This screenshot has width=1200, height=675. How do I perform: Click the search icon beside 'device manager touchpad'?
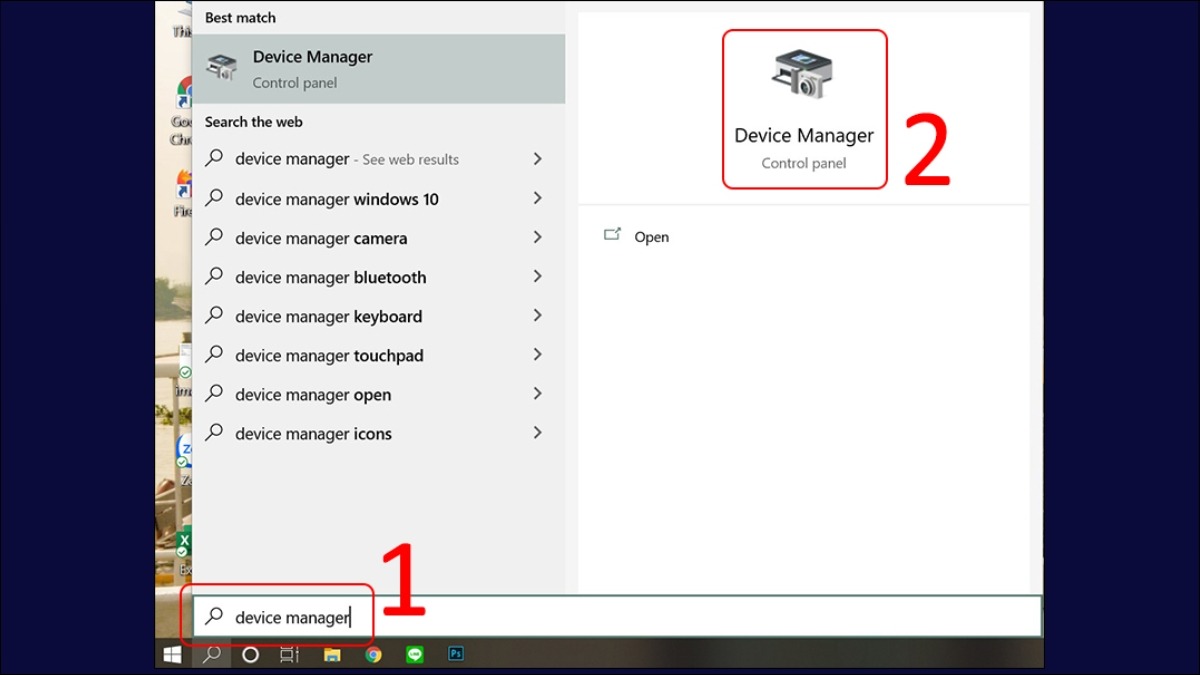214,355
